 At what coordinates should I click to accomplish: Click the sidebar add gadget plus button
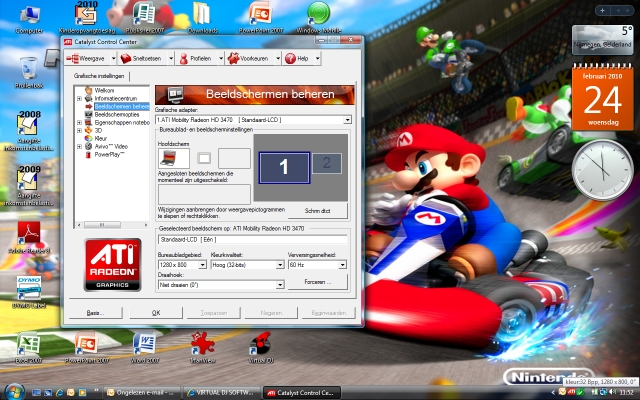tap(602, 11)
